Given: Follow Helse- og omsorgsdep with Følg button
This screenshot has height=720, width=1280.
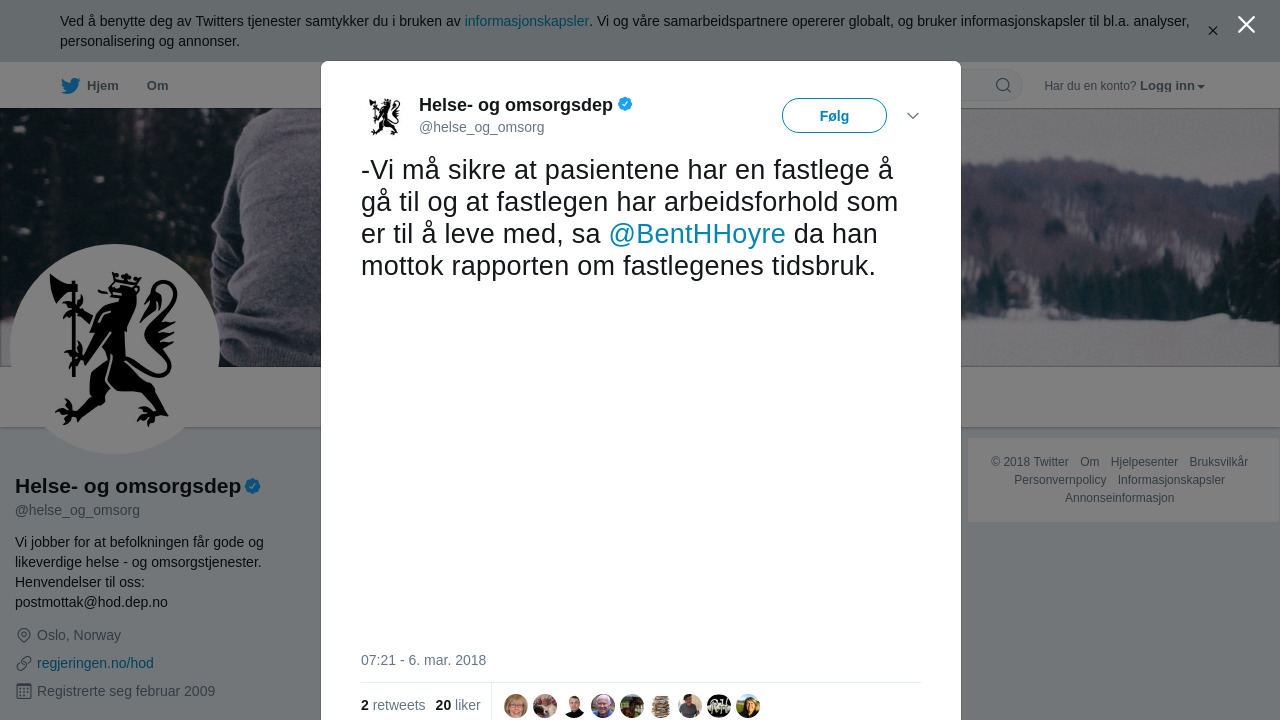Looking at the screenshot, I should (x=834, y=116).
